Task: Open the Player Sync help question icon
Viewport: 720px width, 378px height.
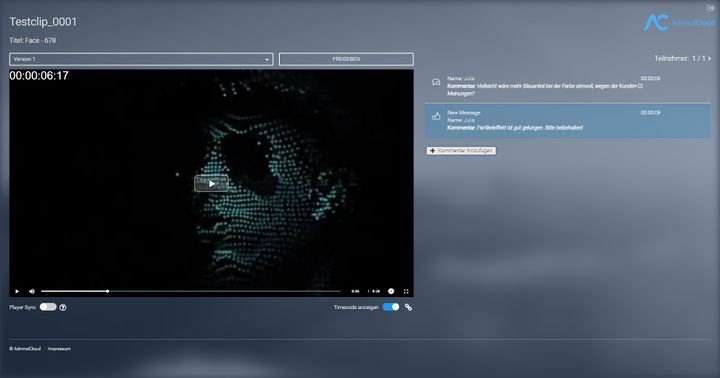Action: coord(63,307)
